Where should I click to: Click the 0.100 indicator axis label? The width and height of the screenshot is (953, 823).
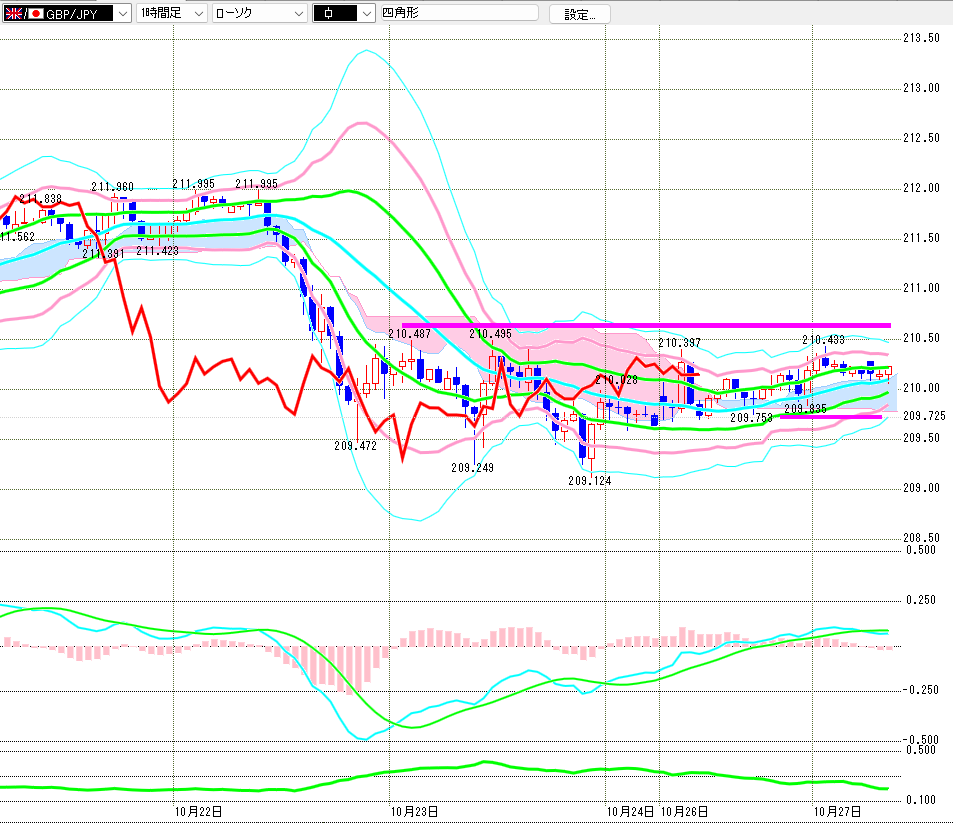click(x=921, y=800)
